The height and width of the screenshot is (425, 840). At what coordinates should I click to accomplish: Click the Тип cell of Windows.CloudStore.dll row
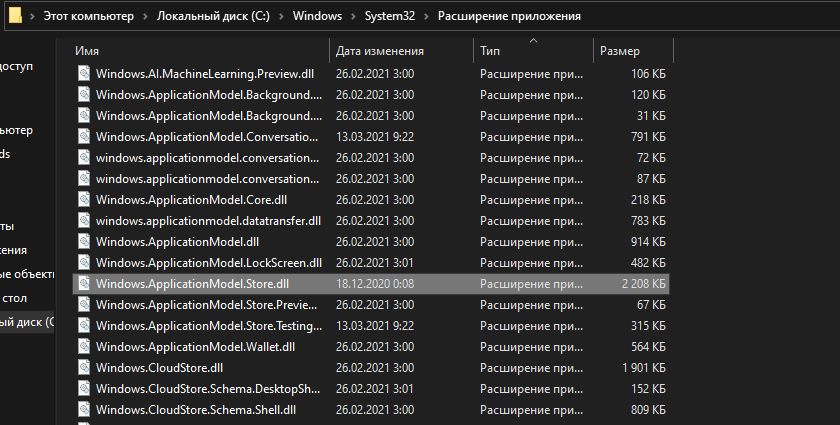coord(531,368)
